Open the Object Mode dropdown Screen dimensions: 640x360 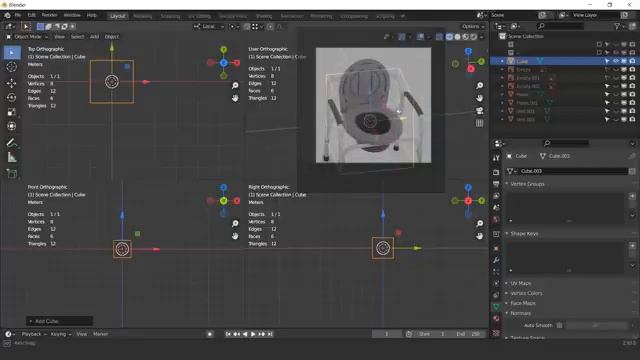coord(27,37)
